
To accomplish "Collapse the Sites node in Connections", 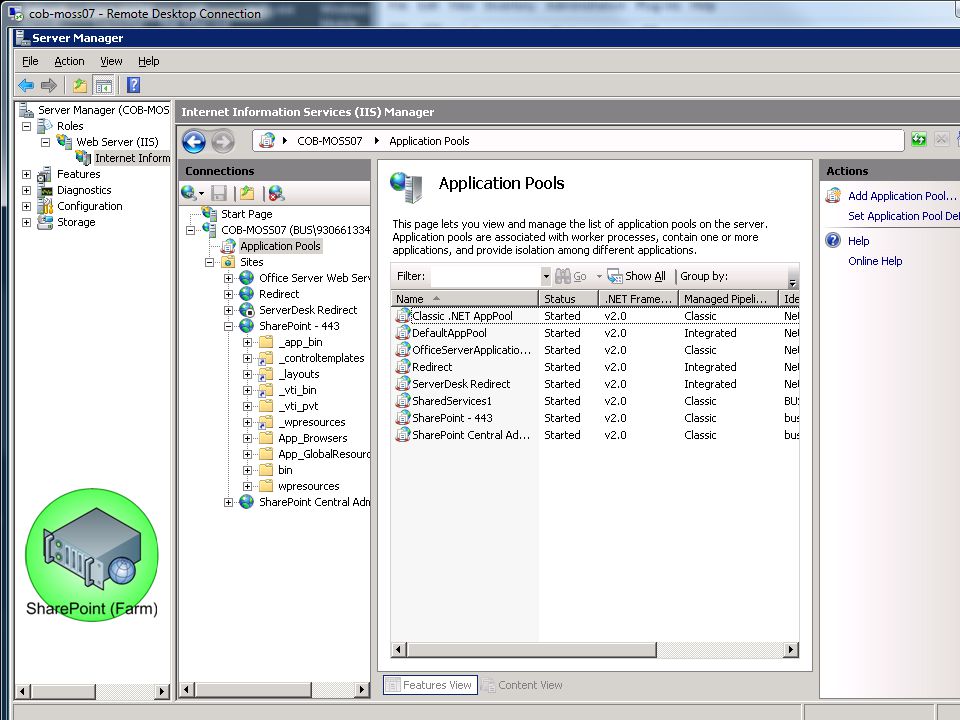I will click(x=209, y=262).
